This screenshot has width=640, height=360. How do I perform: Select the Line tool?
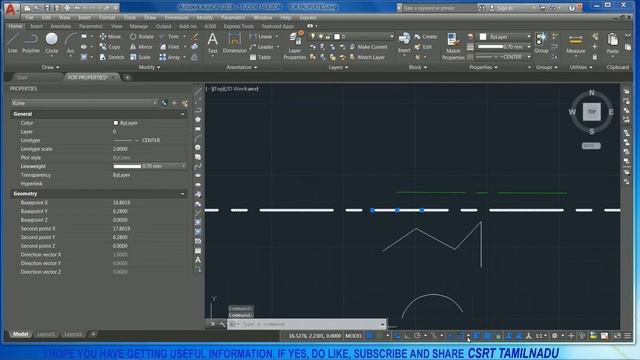pos(13,43)
